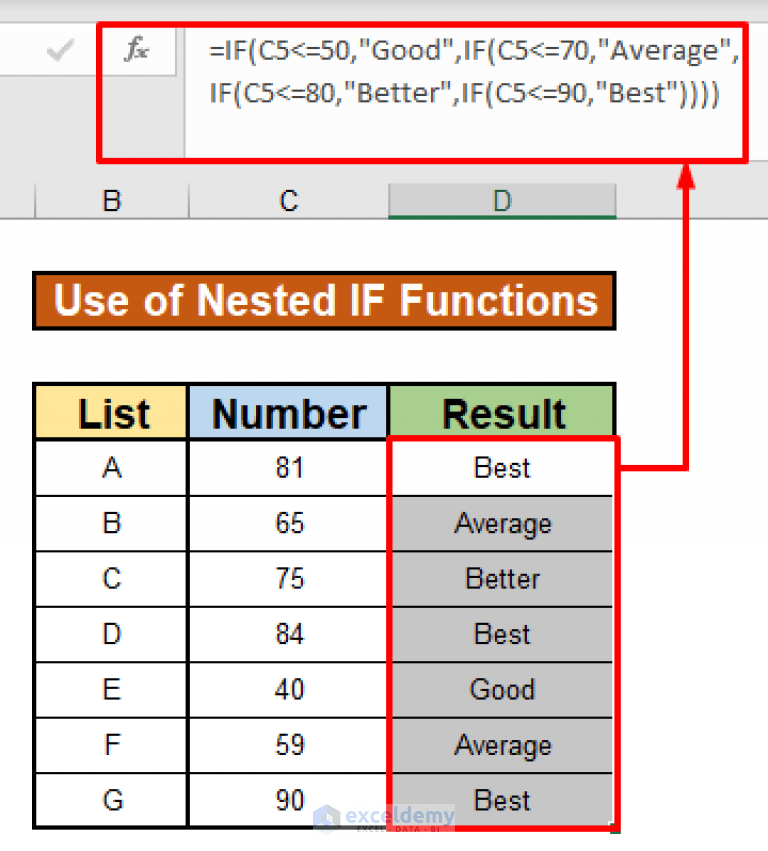Click the cell containing number 40
The image size is (768, 851).
click(288, 690)
